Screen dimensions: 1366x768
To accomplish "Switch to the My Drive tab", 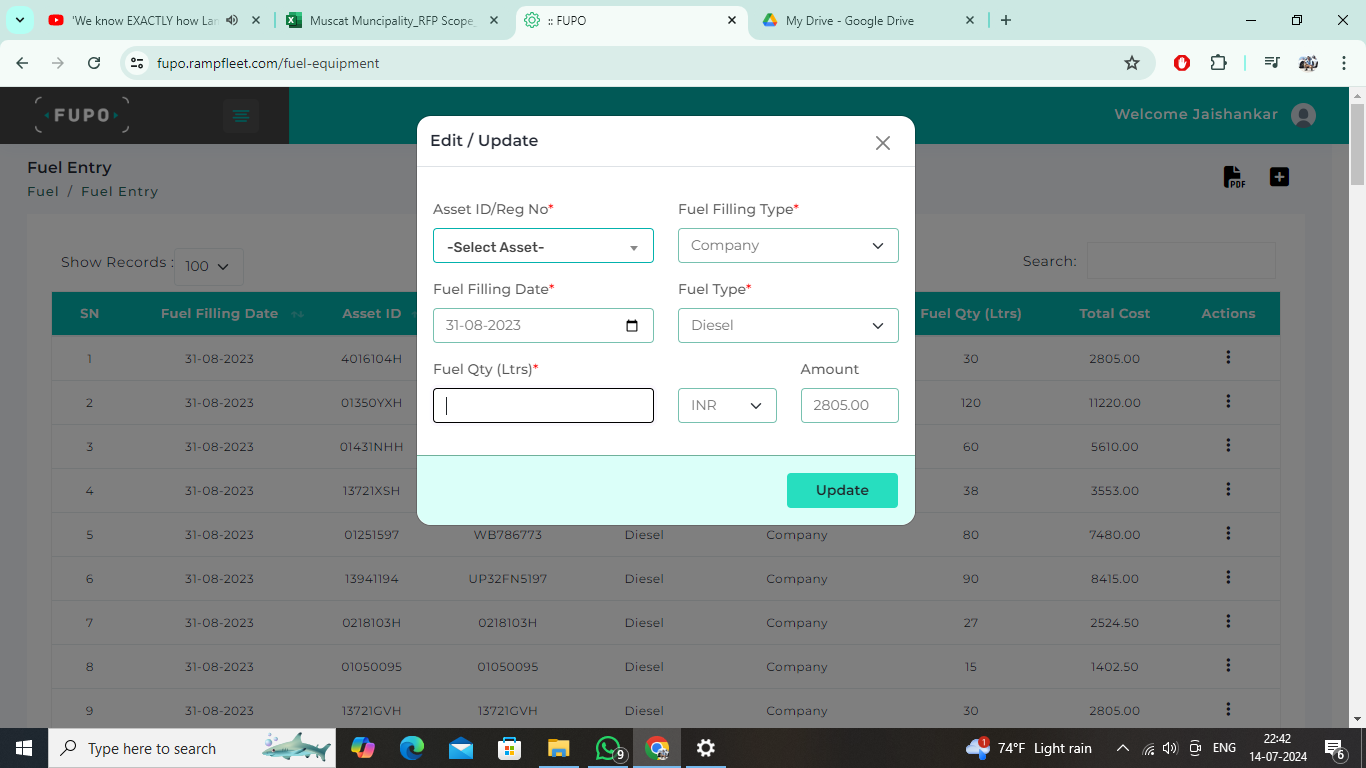I will coord(850,20).
